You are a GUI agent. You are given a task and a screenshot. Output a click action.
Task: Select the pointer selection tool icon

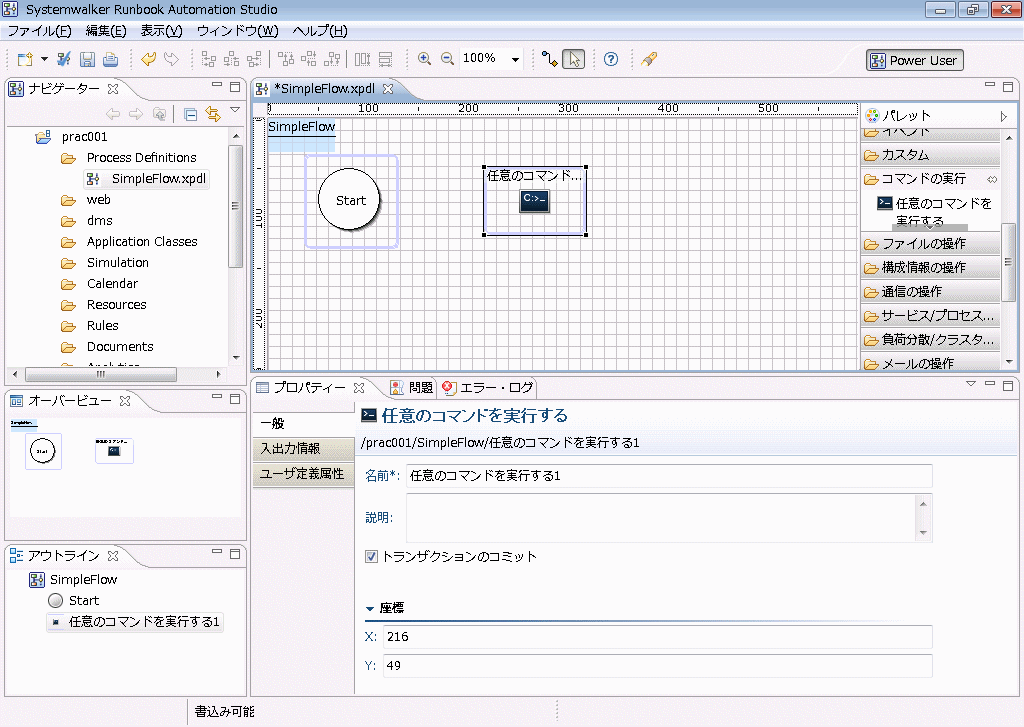574,59
